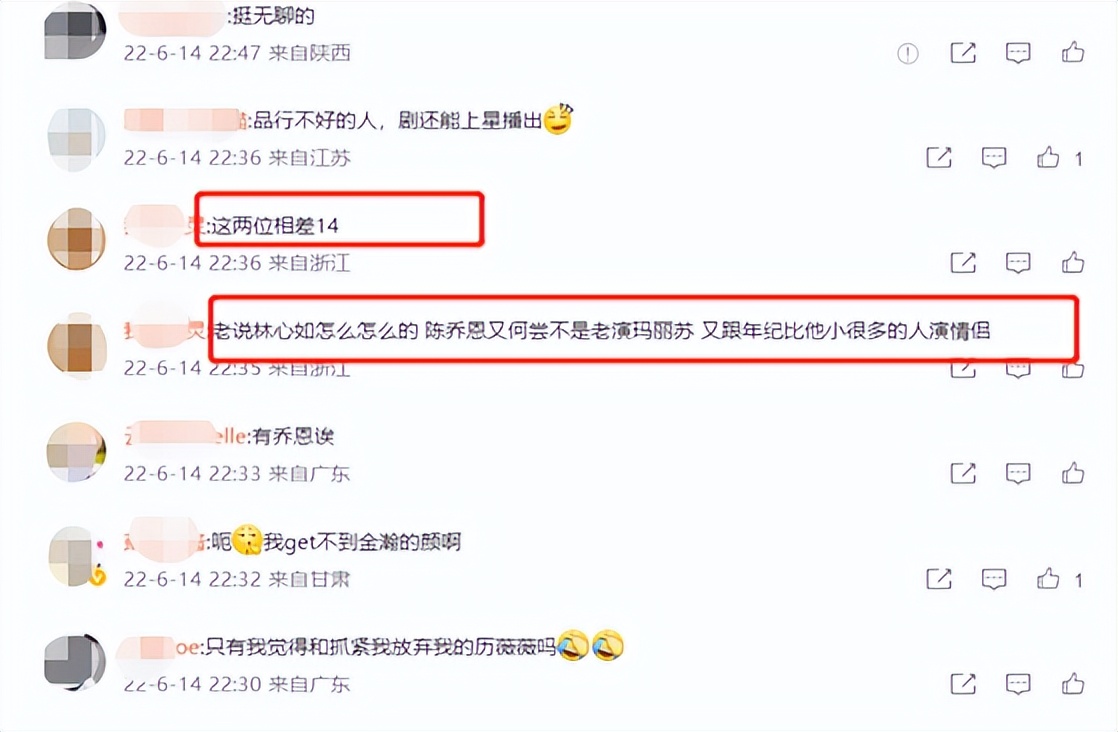Reply to the 挺无聊的 comment

point(1017,53)
